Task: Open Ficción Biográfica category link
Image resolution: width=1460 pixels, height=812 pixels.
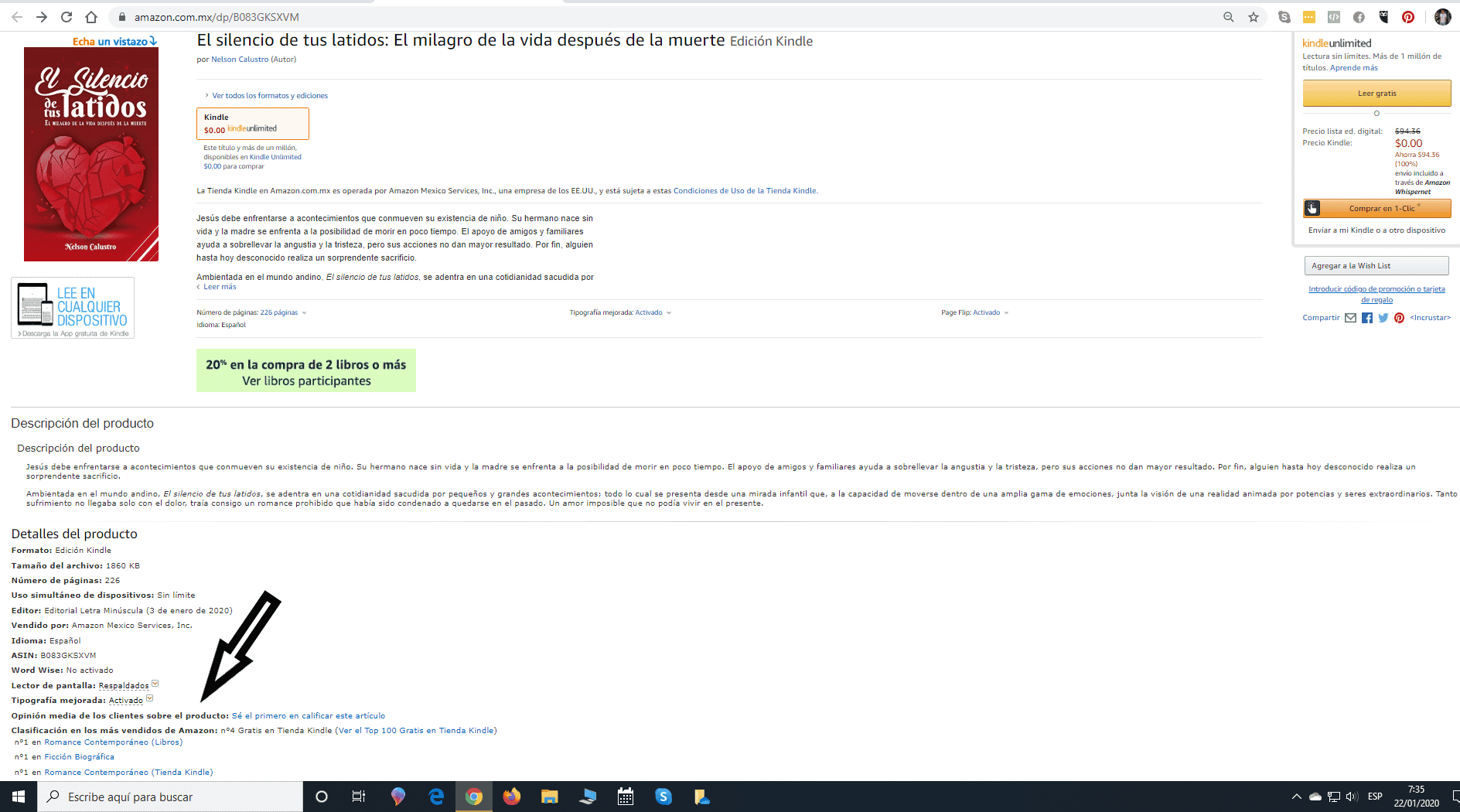Action: pyautogui.click(x=79, y=757)
